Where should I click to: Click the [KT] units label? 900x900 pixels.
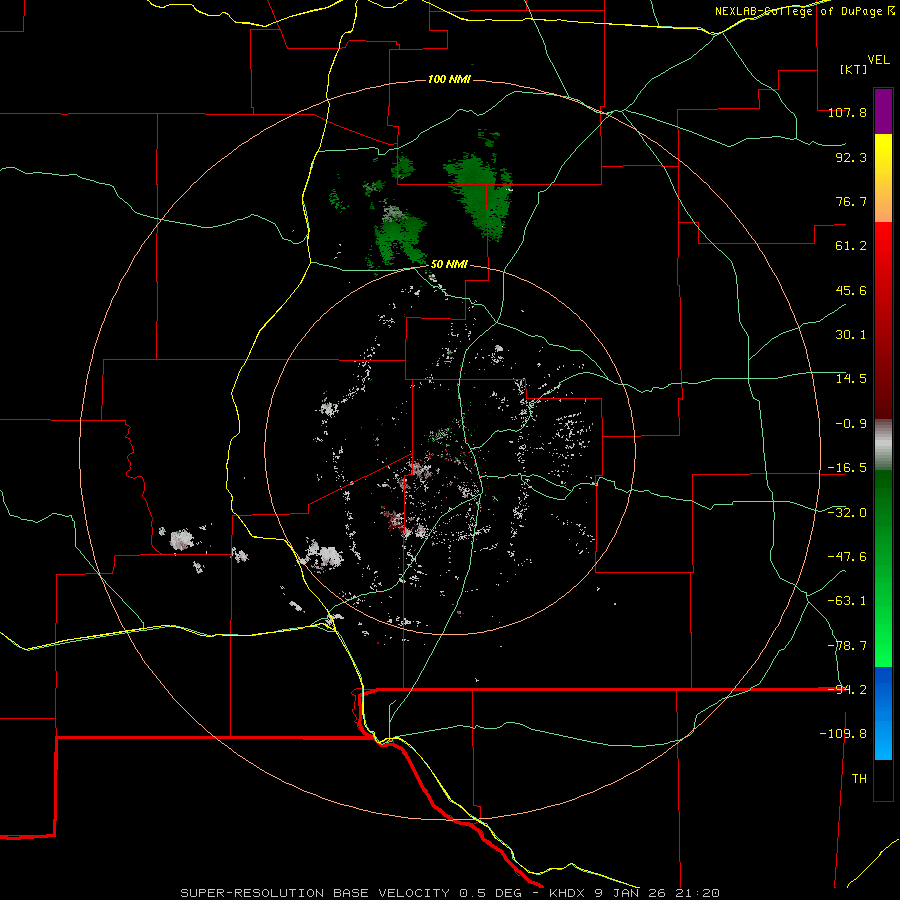pos(854,69)
